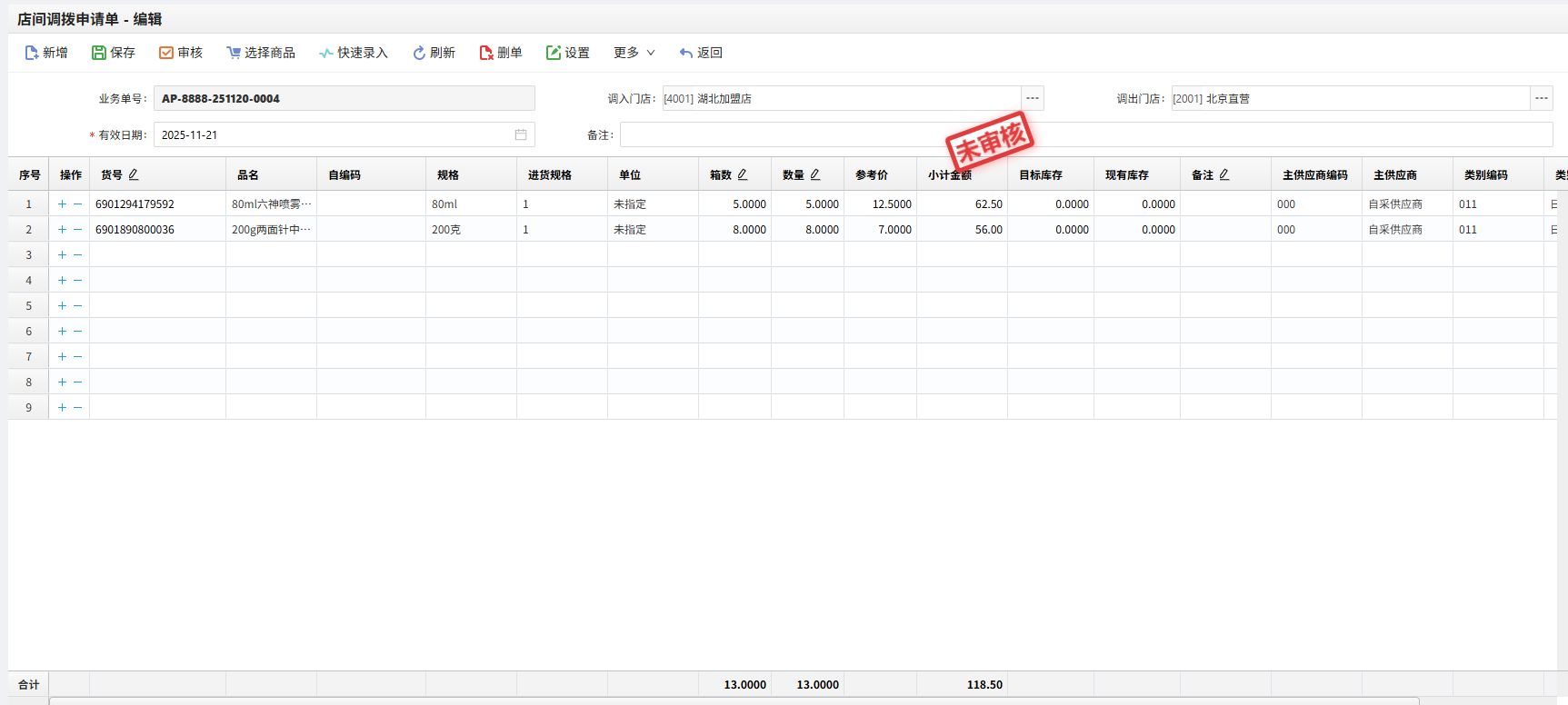Add a row after row 1 with plus

(62, 204)
